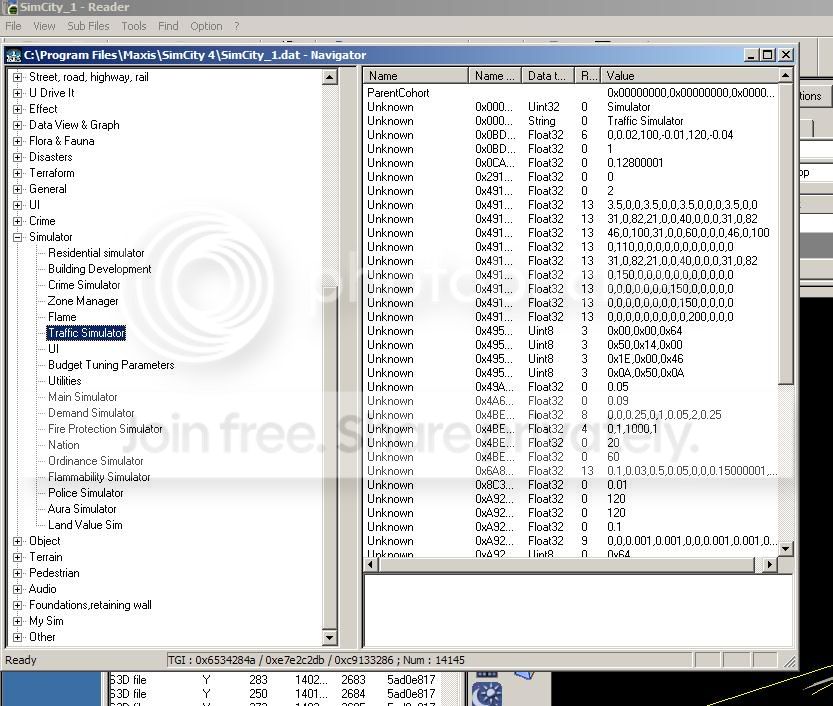Open the question mark help menu
833x706 pixels.
pyautogui.click(x=236, y=26)
